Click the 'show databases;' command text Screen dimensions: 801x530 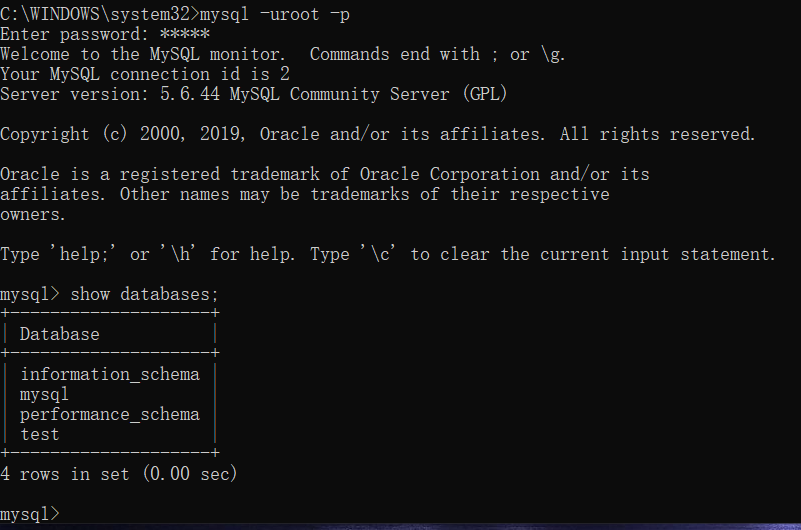click(x=144, y=294)
